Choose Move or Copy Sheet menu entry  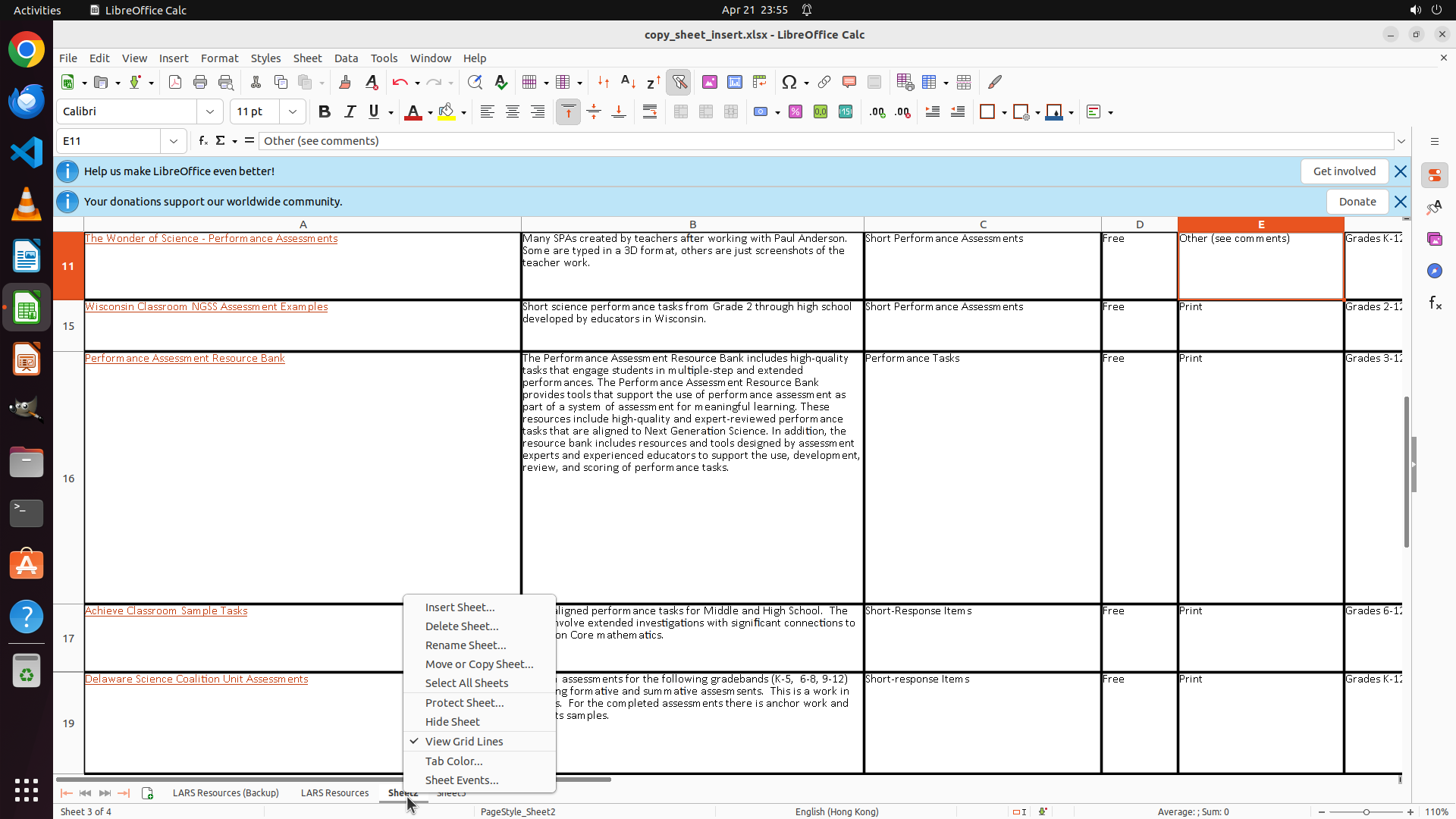479,664
